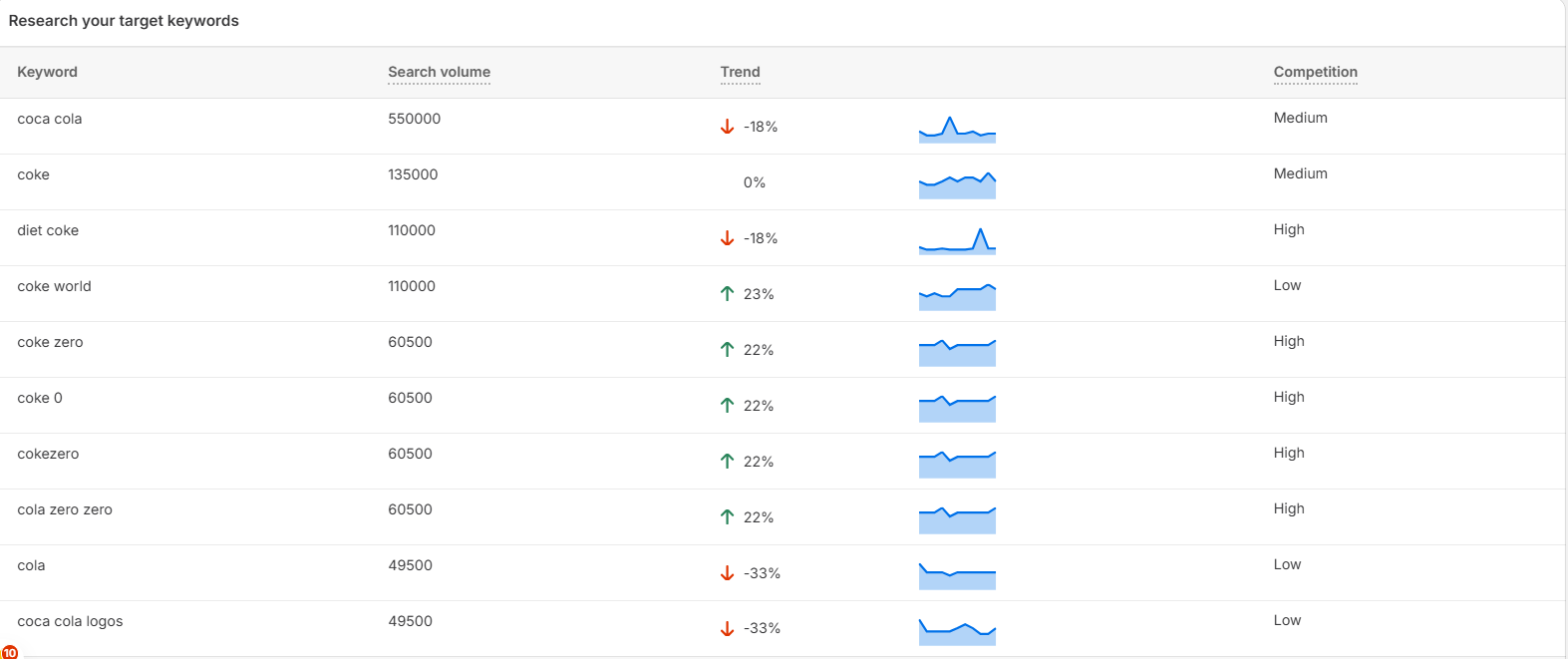1568x659 pixels.
Task: Click the 110000 volume for diet coke
Action: point(412,230)
